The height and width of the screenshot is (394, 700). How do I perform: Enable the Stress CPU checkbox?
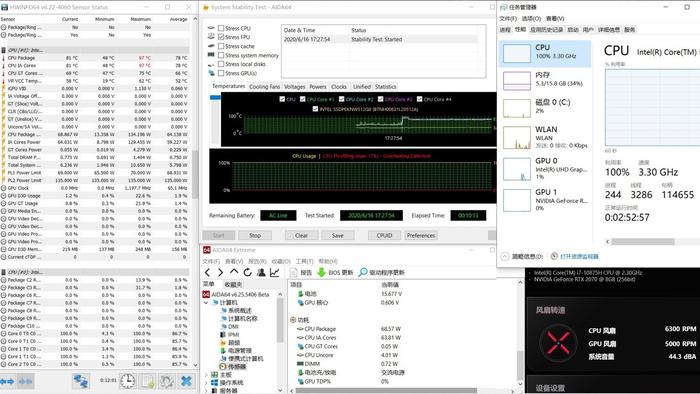tap(221, 28)
